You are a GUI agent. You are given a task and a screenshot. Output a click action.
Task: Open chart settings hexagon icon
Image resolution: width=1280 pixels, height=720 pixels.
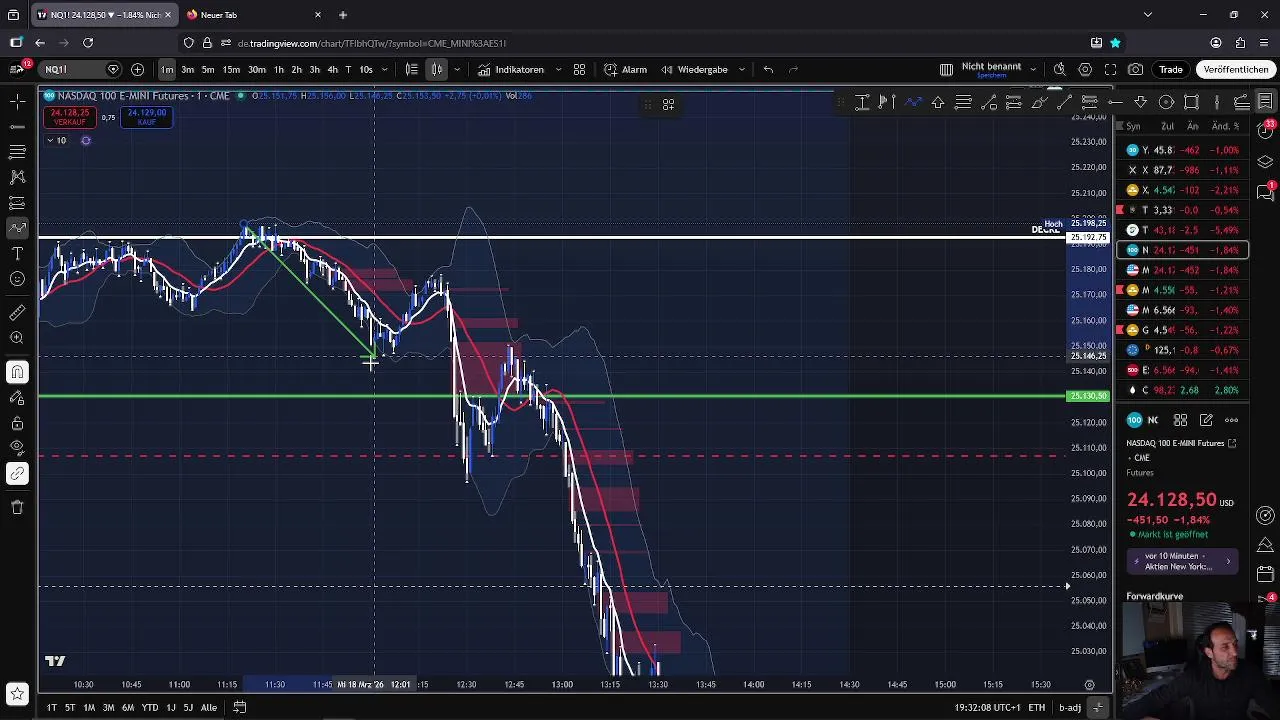tap(1085, 69)
